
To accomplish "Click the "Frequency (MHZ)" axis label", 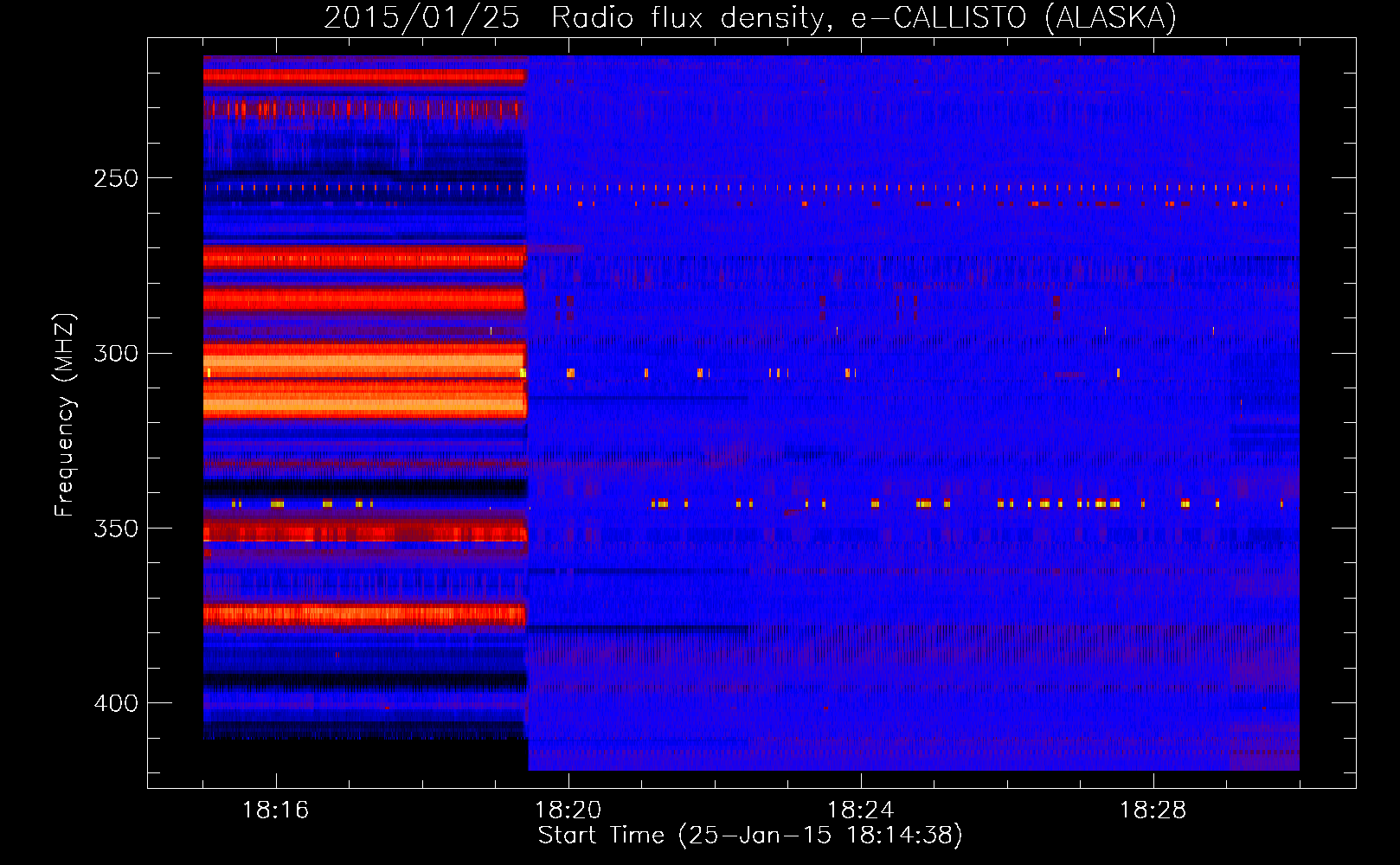I will click(x=65, y=415).
